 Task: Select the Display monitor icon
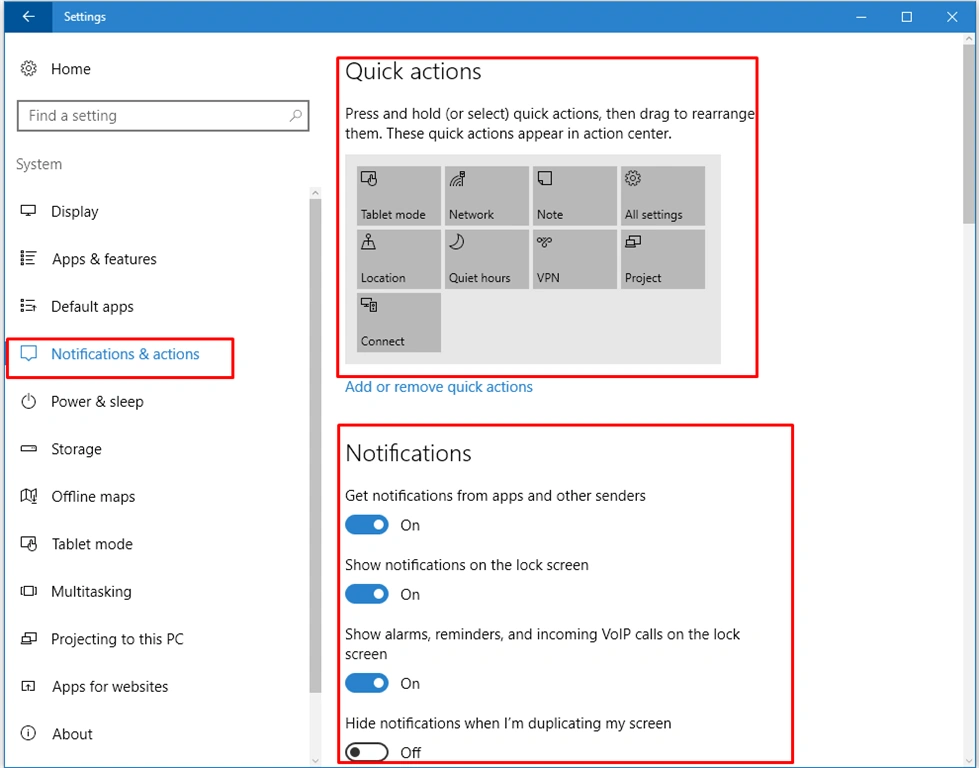(28, 211)
